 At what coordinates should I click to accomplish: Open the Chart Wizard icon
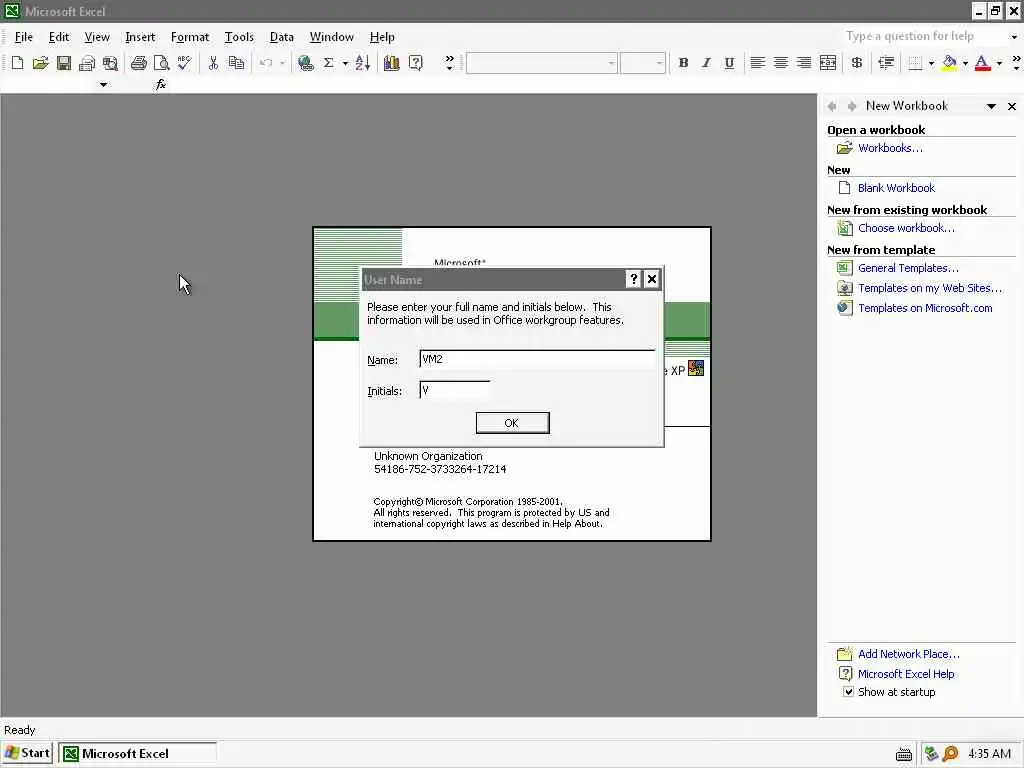click(x=392, y=63)
